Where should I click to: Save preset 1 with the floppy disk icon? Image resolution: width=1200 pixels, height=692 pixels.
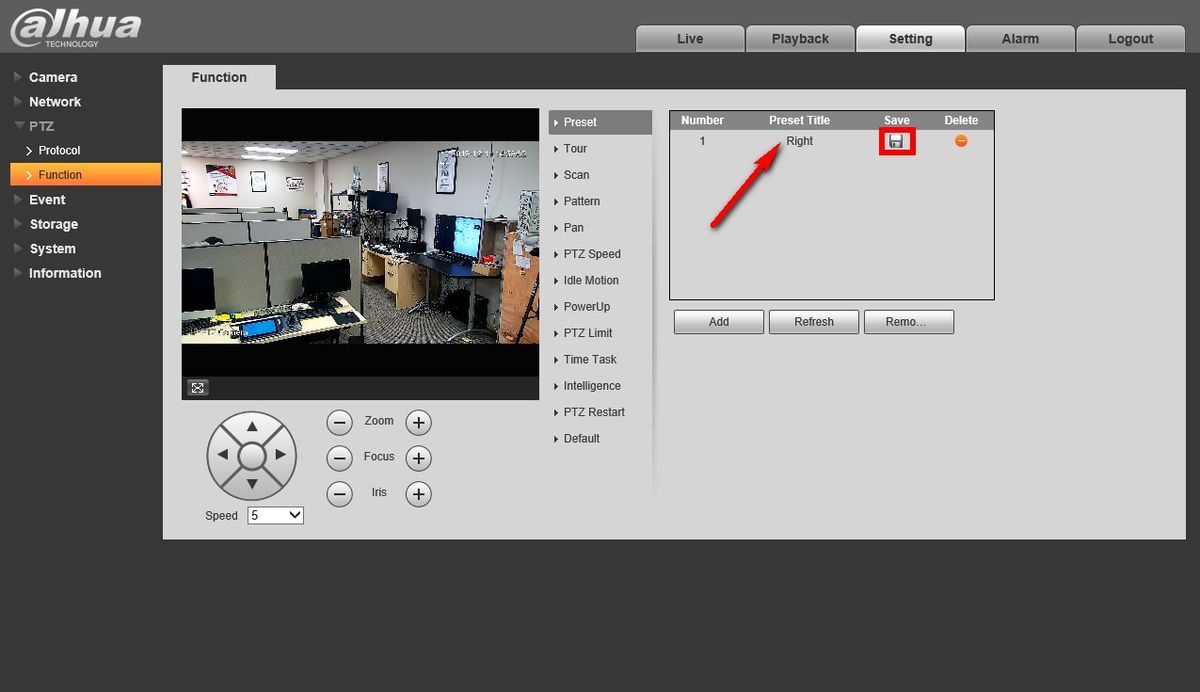point(897,141)
